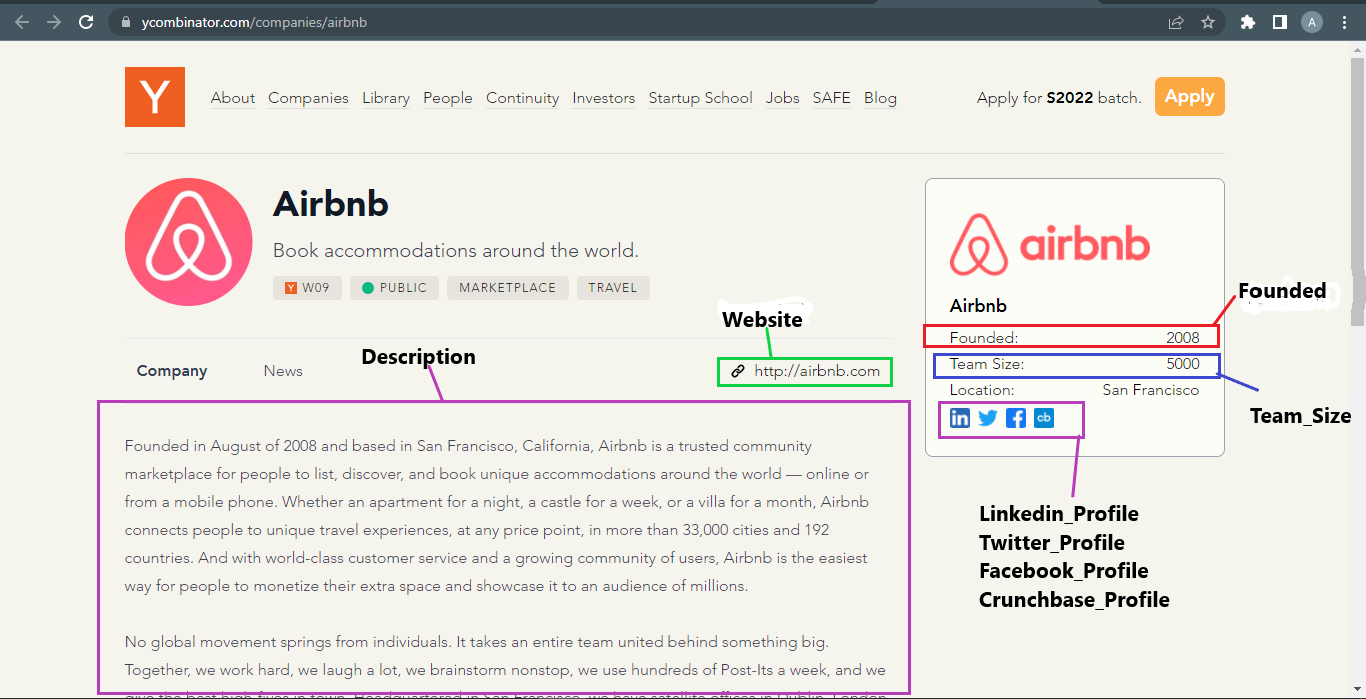Click the share page icon in address bar
The height and width of the screenshot is (699, 1366).
click(x=1176, y=22)
